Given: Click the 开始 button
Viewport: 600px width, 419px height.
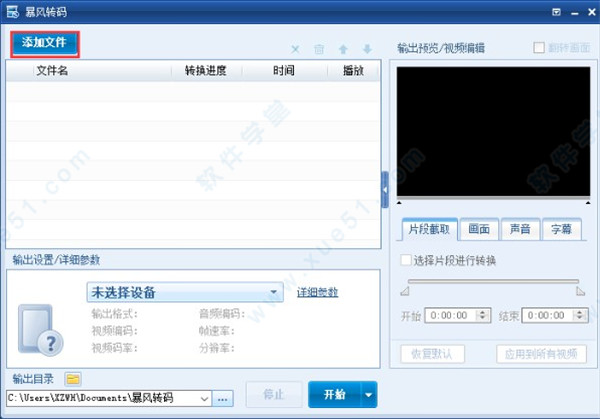Looking at the screenshot, I should point(334,395).
